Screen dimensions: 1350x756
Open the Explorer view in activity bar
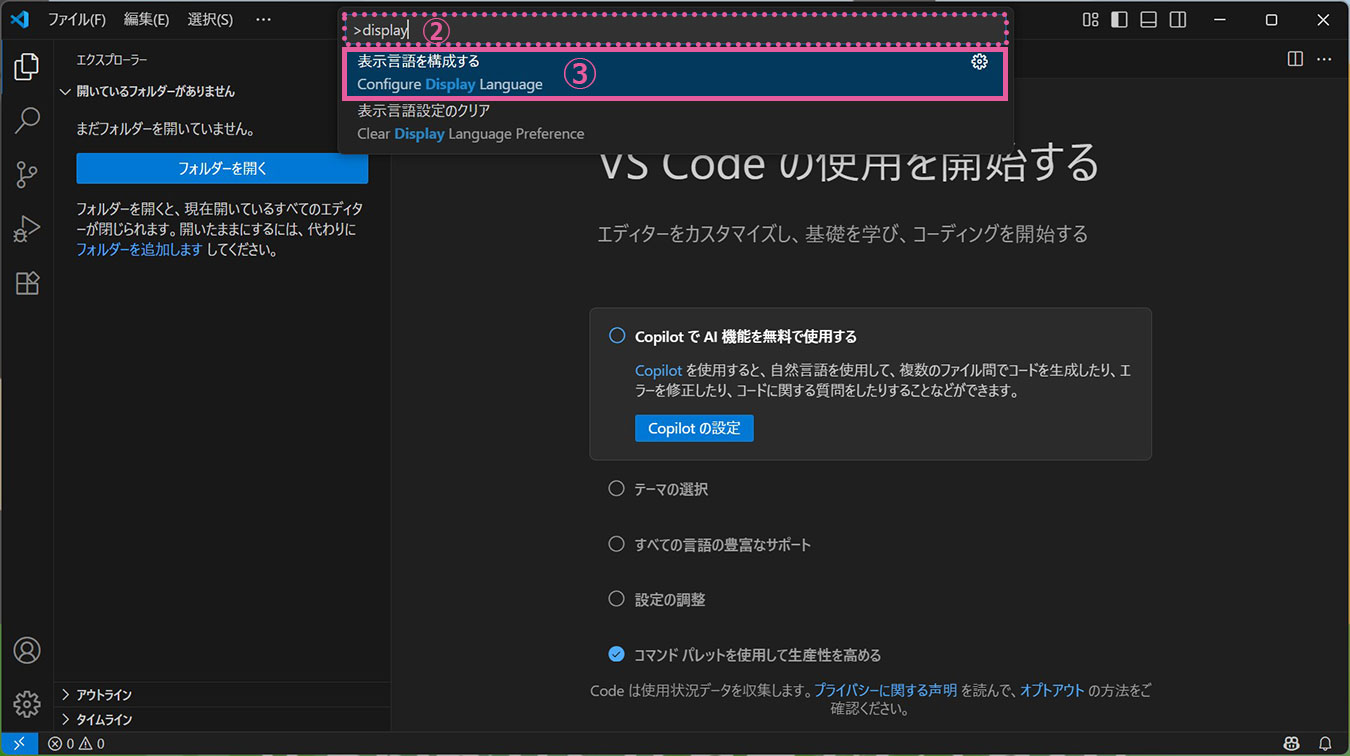27,67
